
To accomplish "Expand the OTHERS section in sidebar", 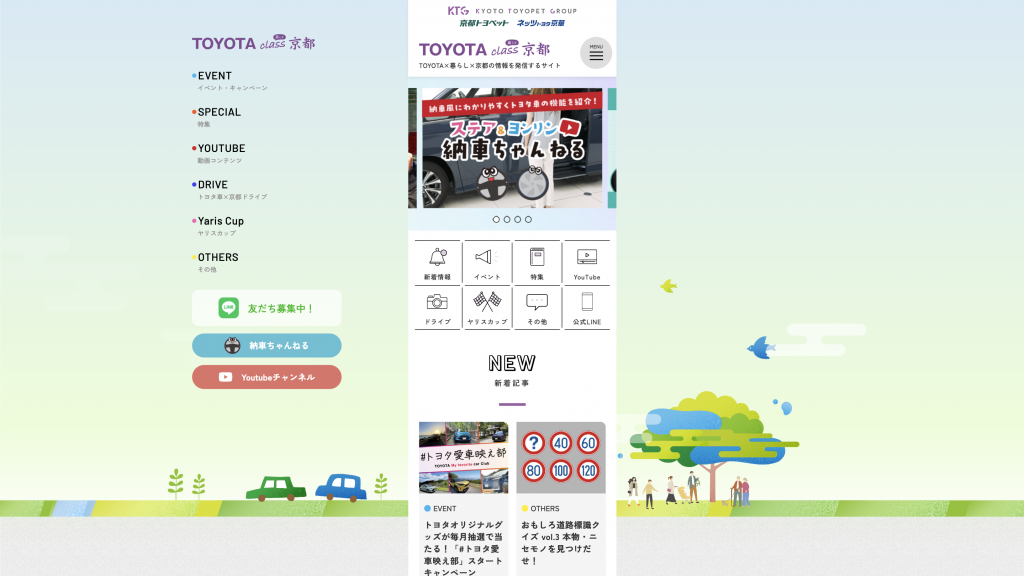I will pyautogui.click(x=217, y=257).
